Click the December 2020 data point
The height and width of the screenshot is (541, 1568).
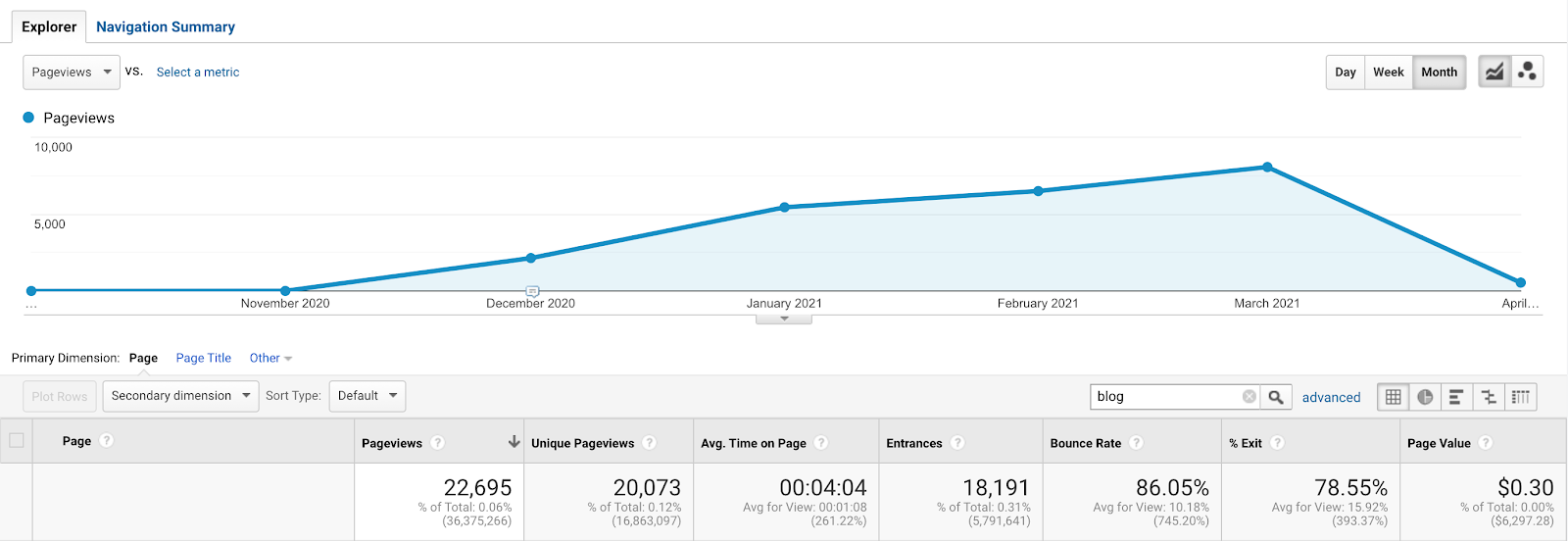[531, 258]
